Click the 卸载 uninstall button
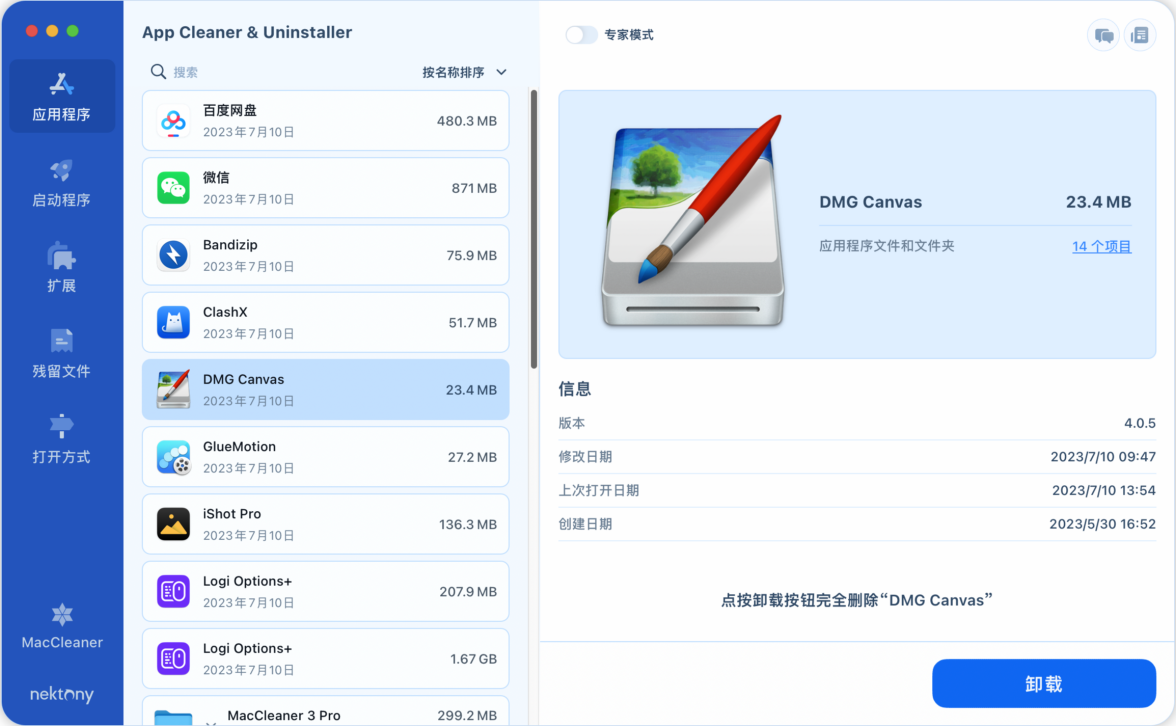The height and width of the screenshot is (726, 1176). 1043,683
